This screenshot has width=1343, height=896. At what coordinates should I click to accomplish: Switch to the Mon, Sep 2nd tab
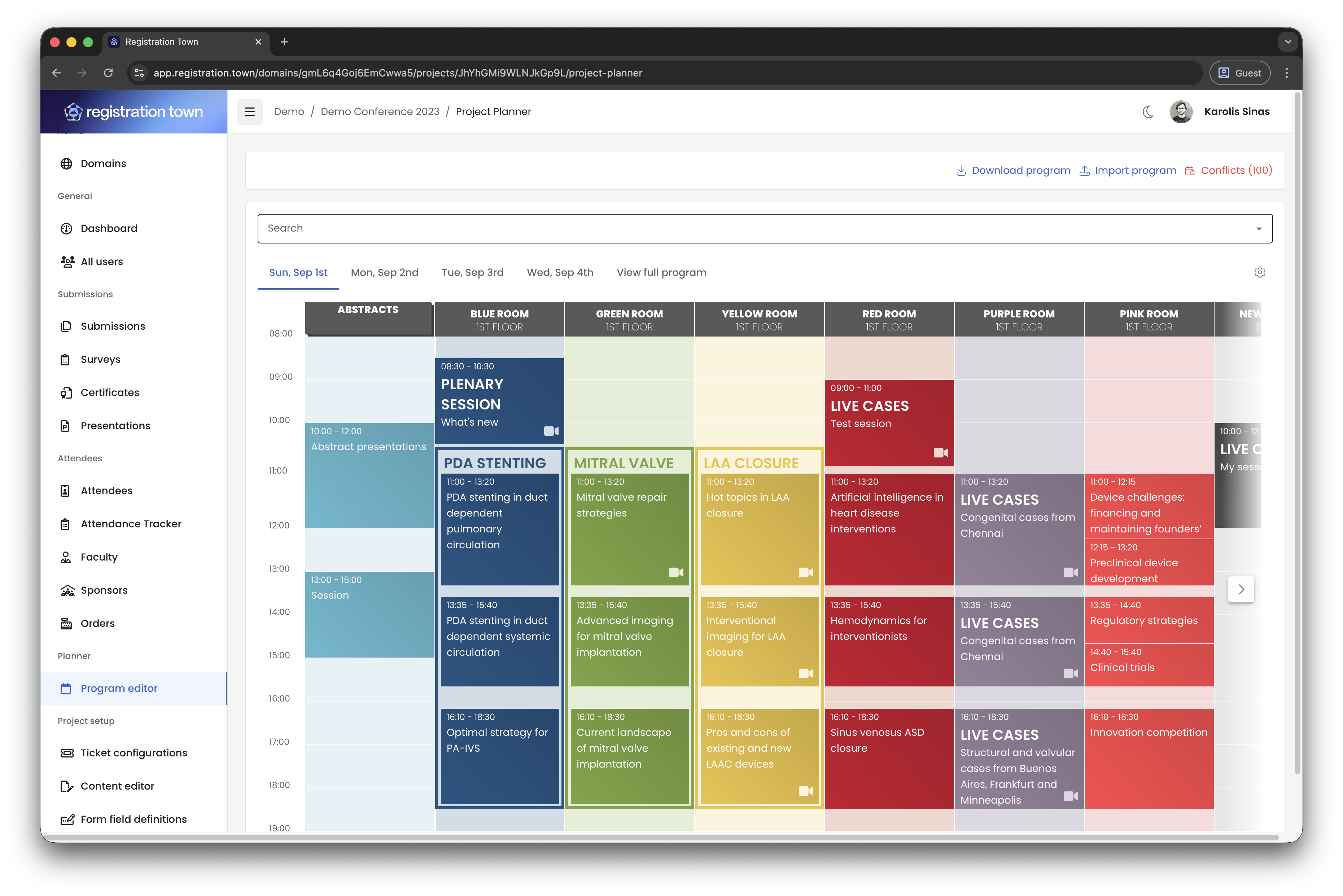[x=385, y=273]
